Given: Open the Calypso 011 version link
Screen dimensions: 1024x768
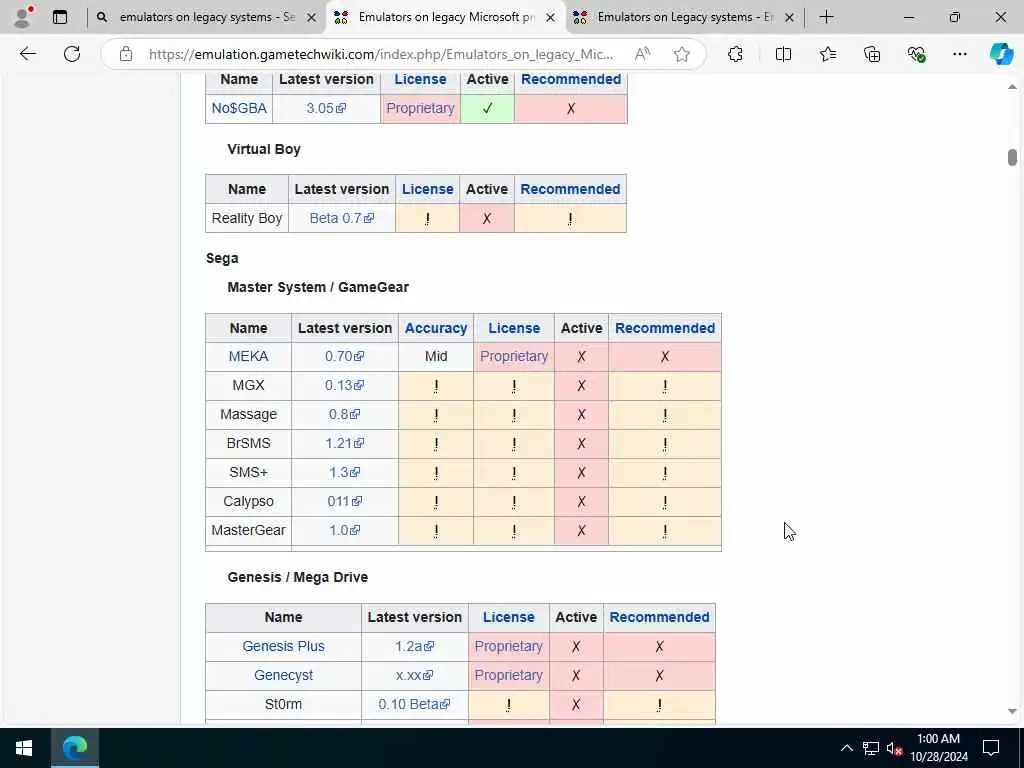Looking at the screenshot, I should click(344, 501).
